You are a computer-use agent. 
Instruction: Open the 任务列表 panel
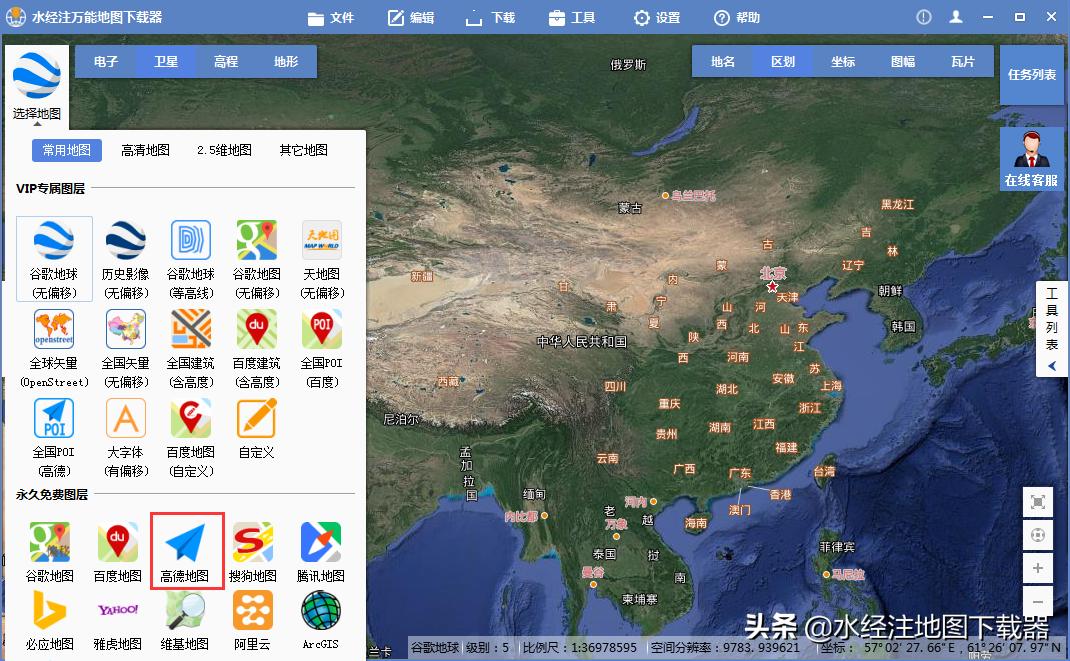point(1031,74)
